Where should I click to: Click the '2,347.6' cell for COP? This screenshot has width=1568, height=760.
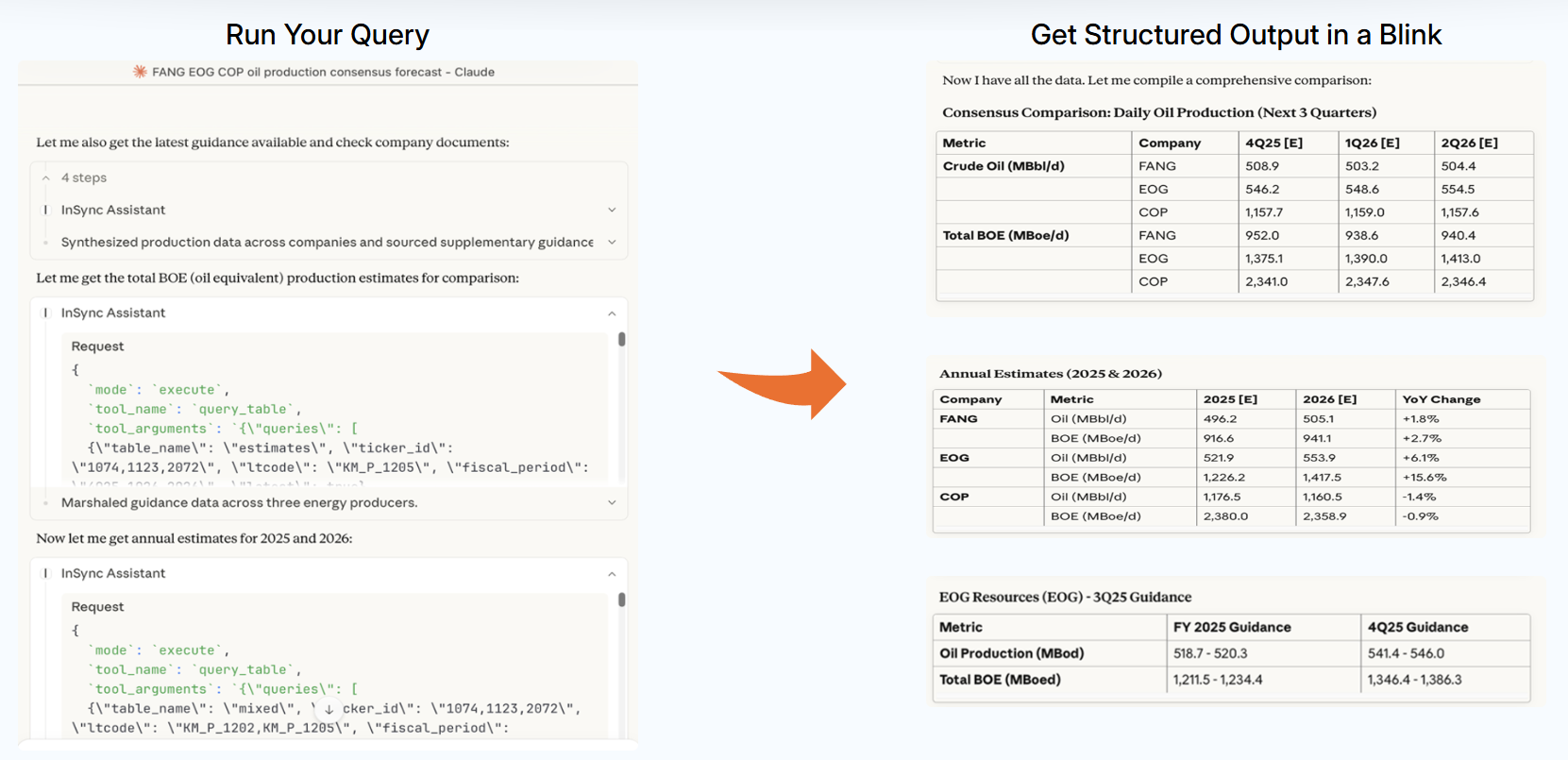pos(1367,282)
